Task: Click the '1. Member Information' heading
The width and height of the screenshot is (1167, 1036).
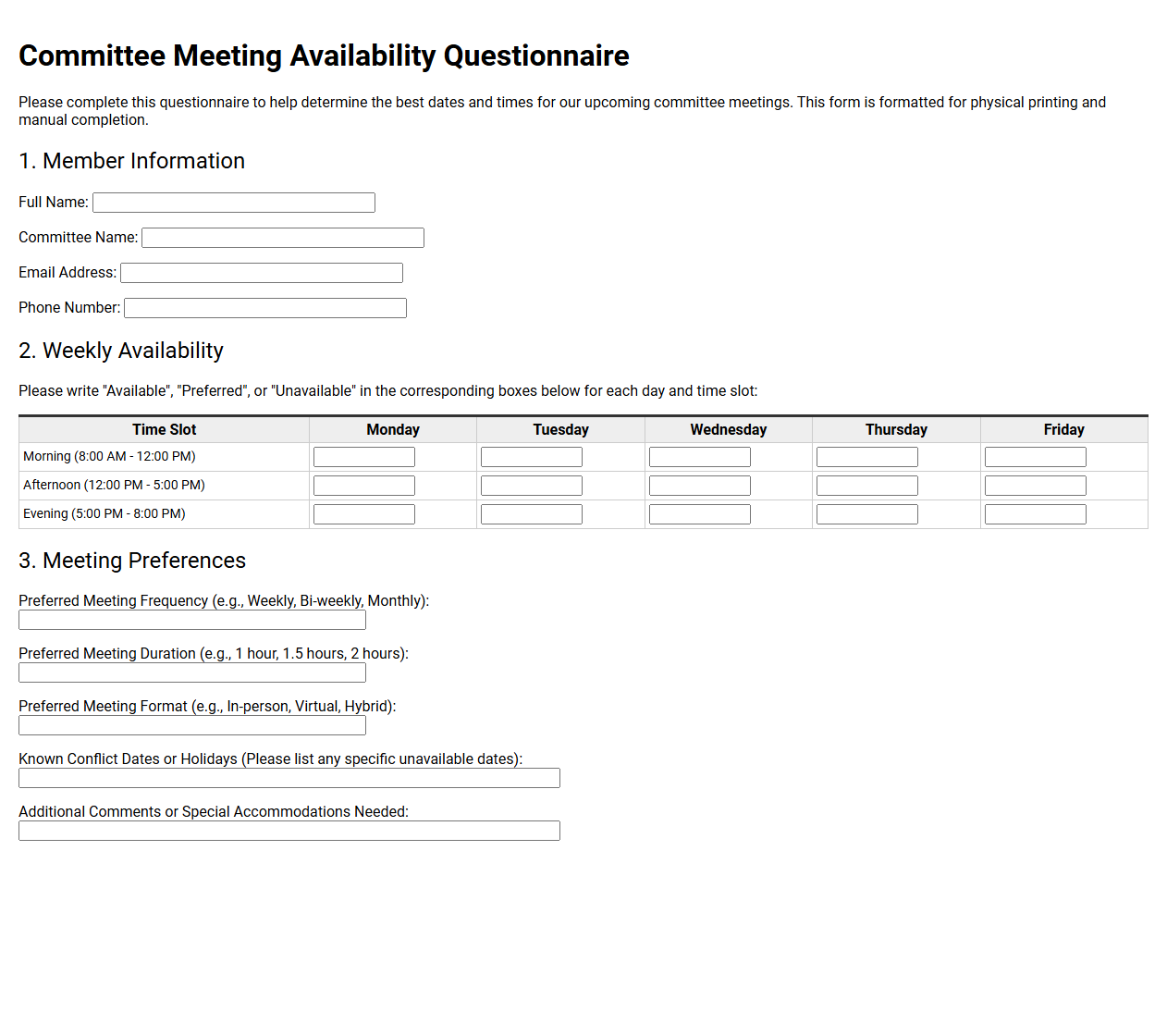Action: pos(132,161)
